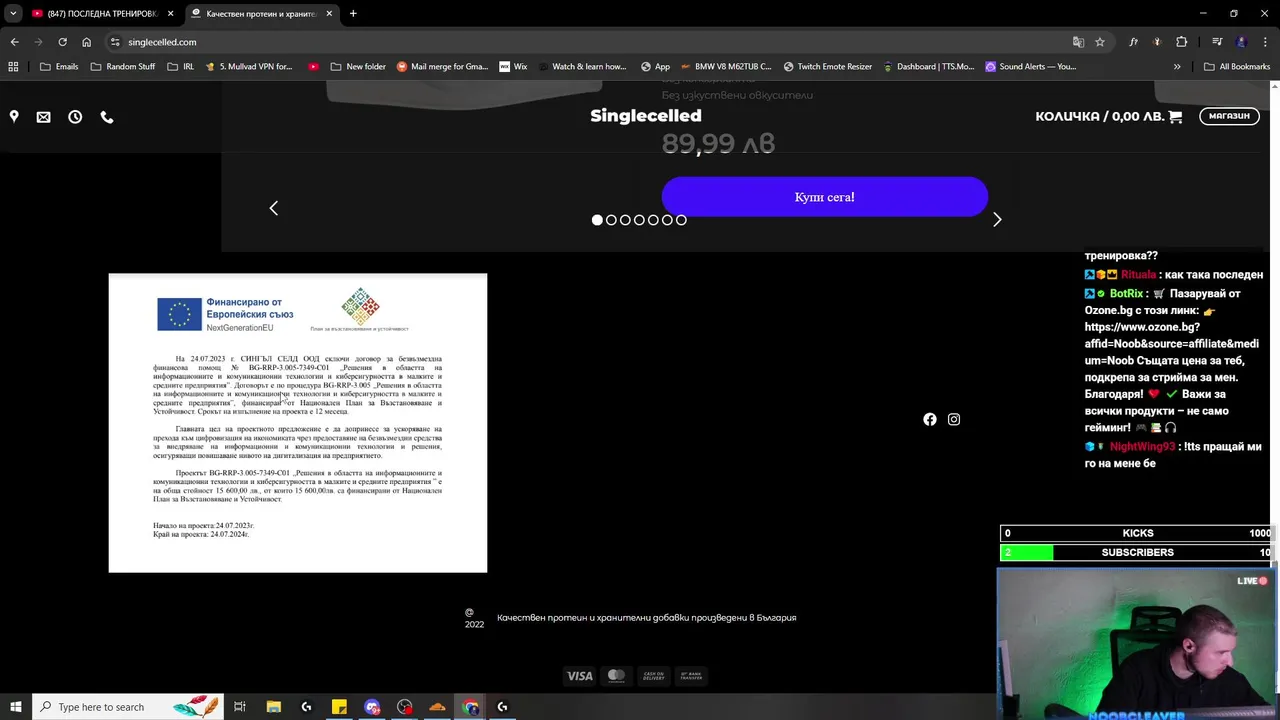Open the Instagram profile icon

[x=954, y=419]
